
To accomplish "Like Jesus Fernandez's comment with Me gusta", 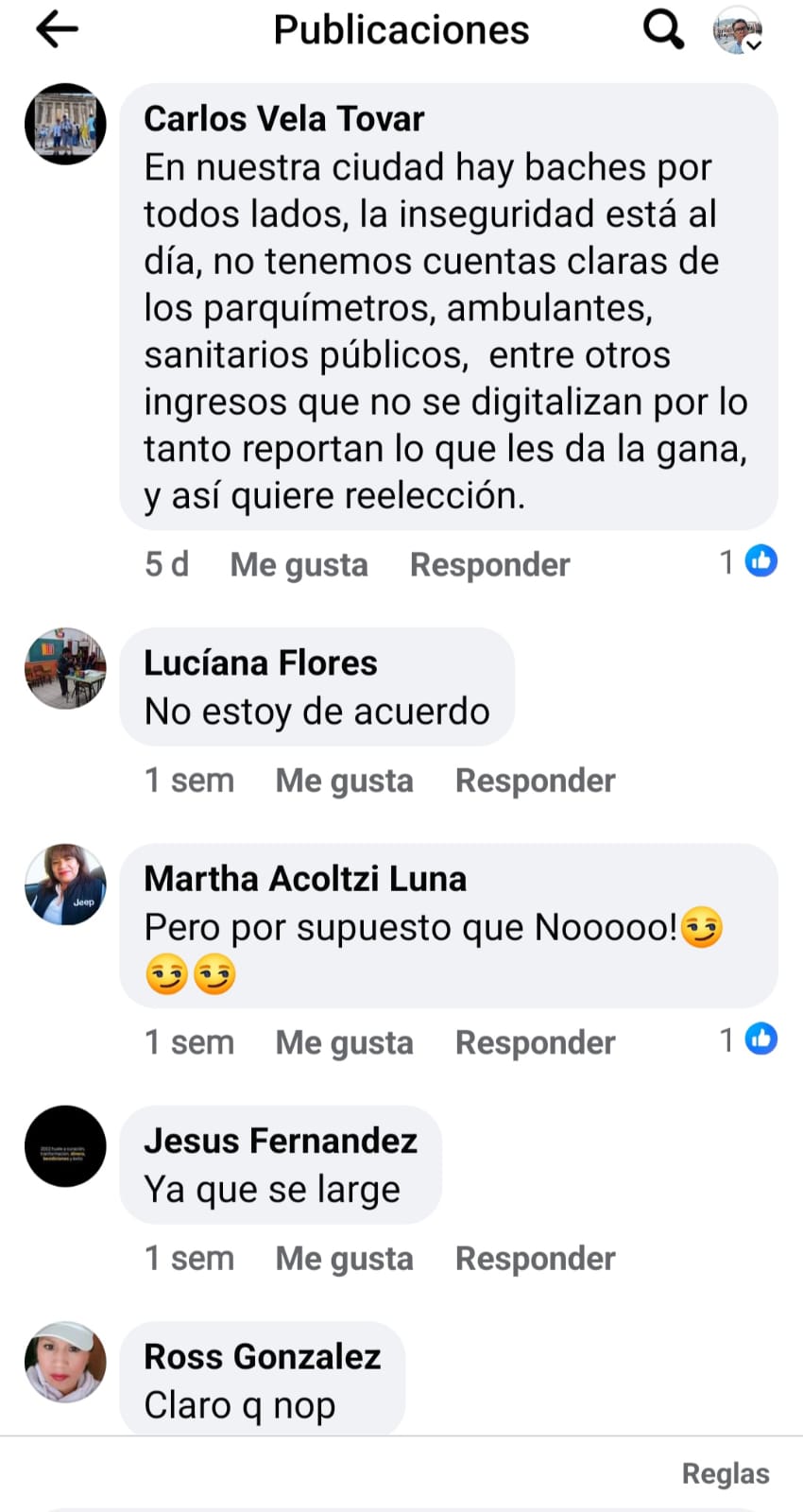I will click(x=344, y=1260).
